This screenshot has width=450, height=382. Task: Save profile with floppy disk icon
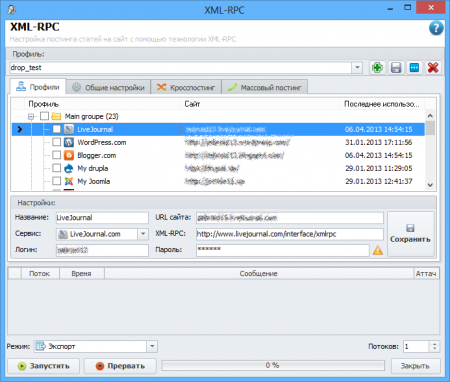pyautogui.click(x=396, y=68)
